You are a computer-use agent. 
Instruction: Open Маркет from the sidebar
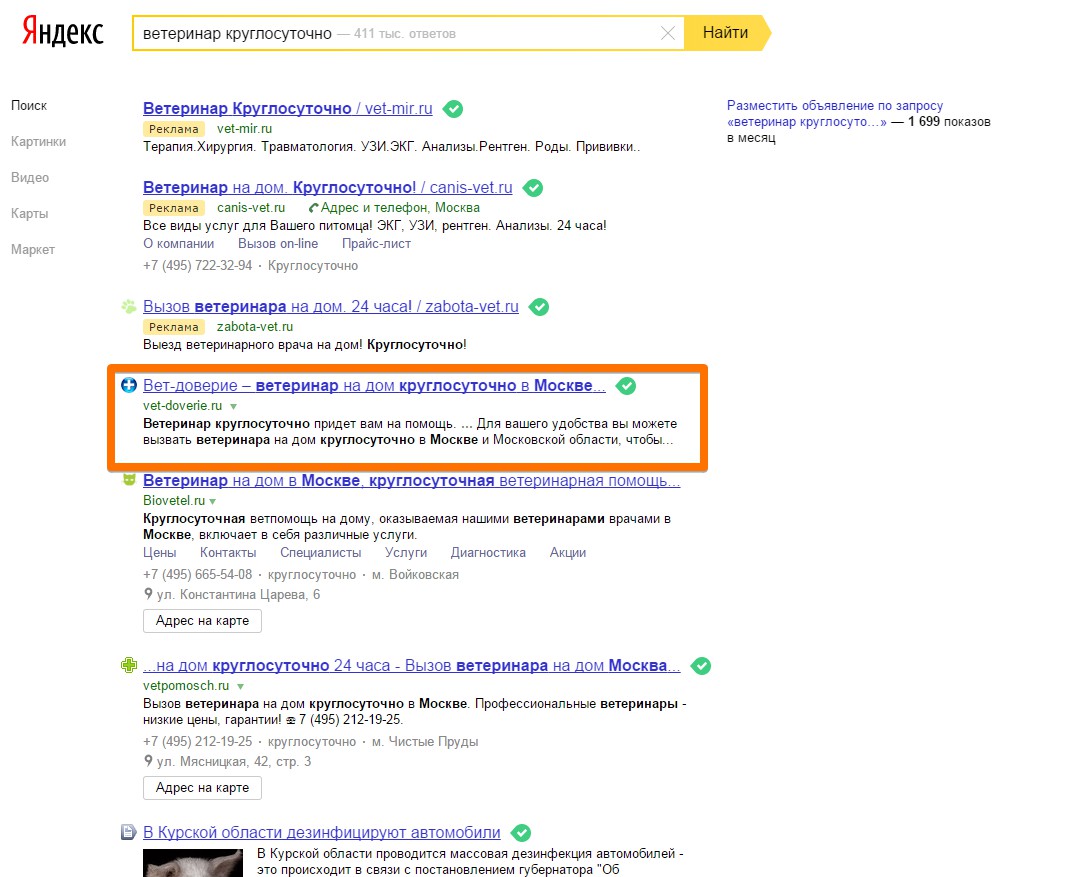click(x=33, y=249)
